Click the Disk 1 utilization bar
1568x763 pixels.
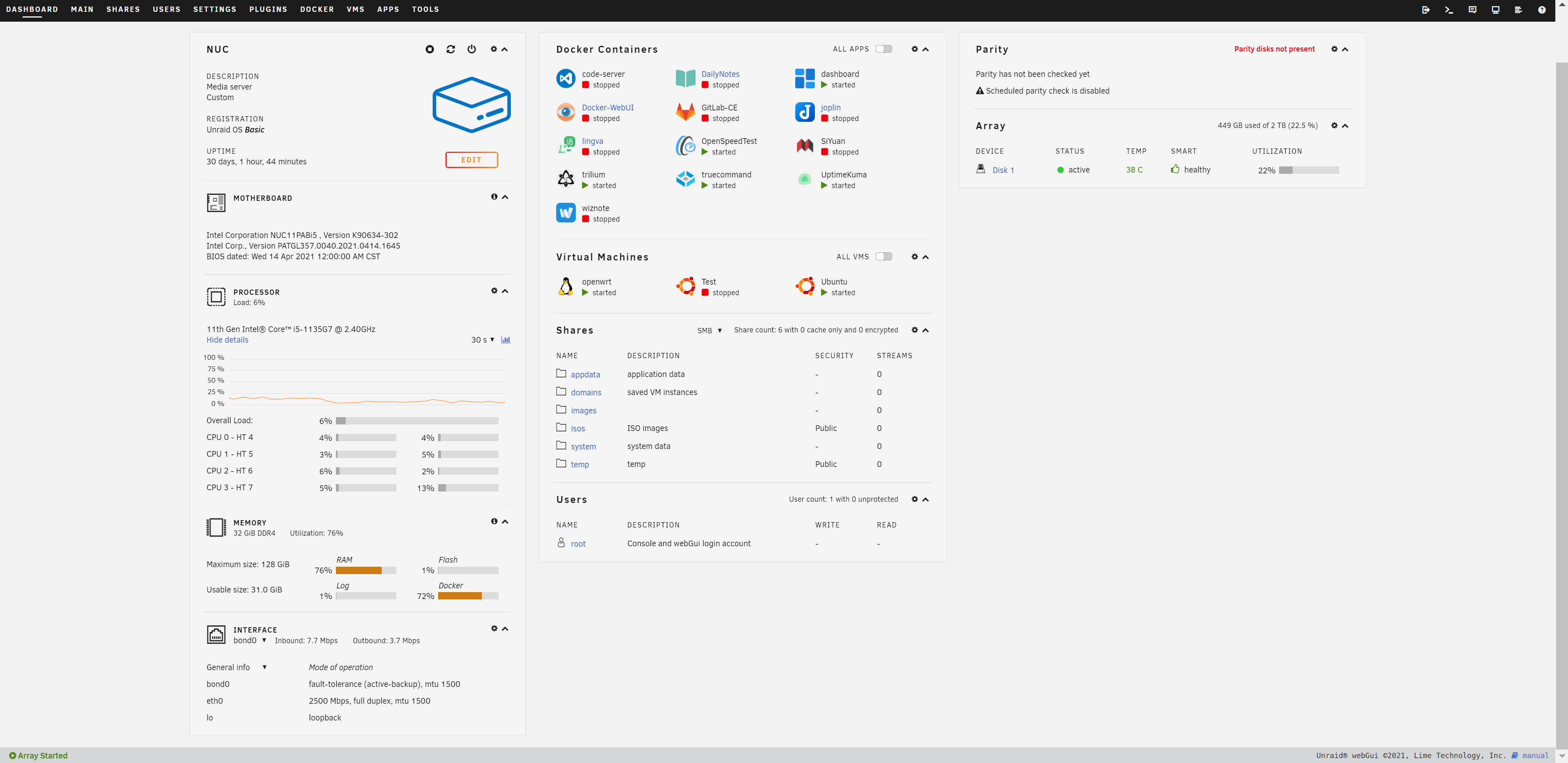1308,171
